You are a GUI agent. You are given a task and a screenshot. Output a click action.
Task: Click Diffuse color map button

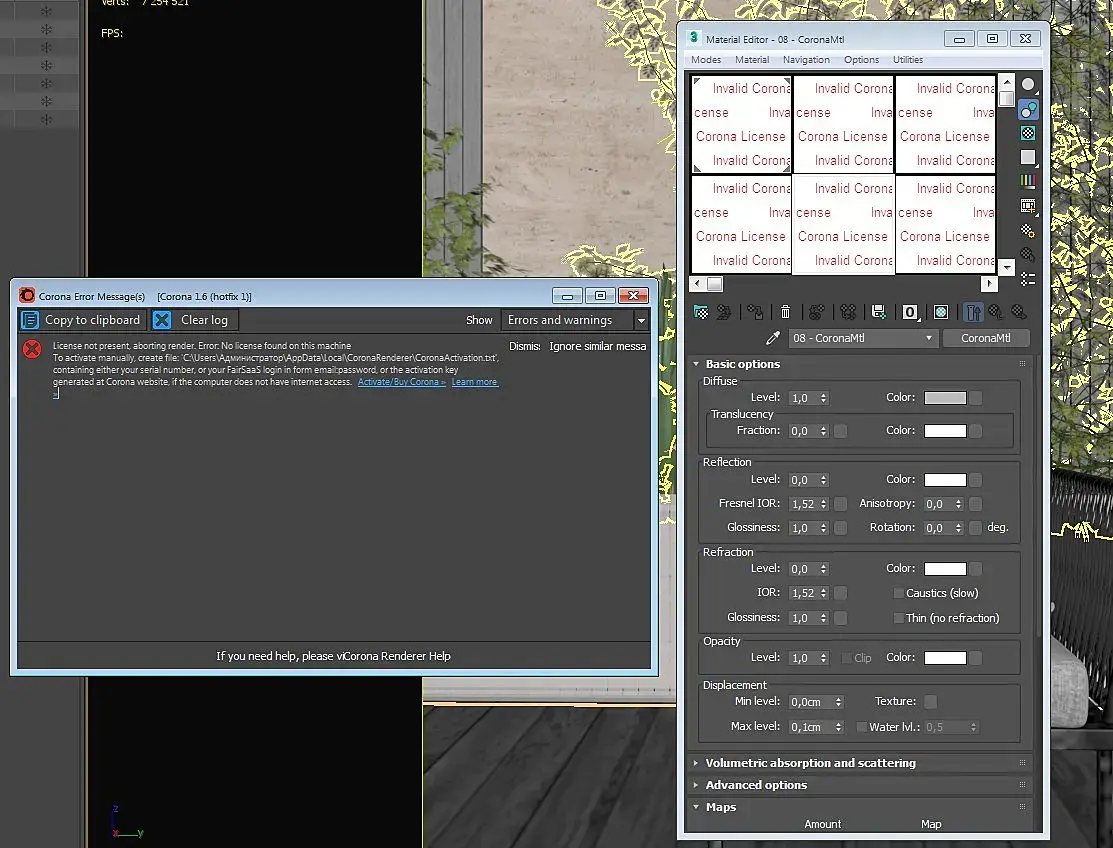pyautogui.click(x=976, y=398)
